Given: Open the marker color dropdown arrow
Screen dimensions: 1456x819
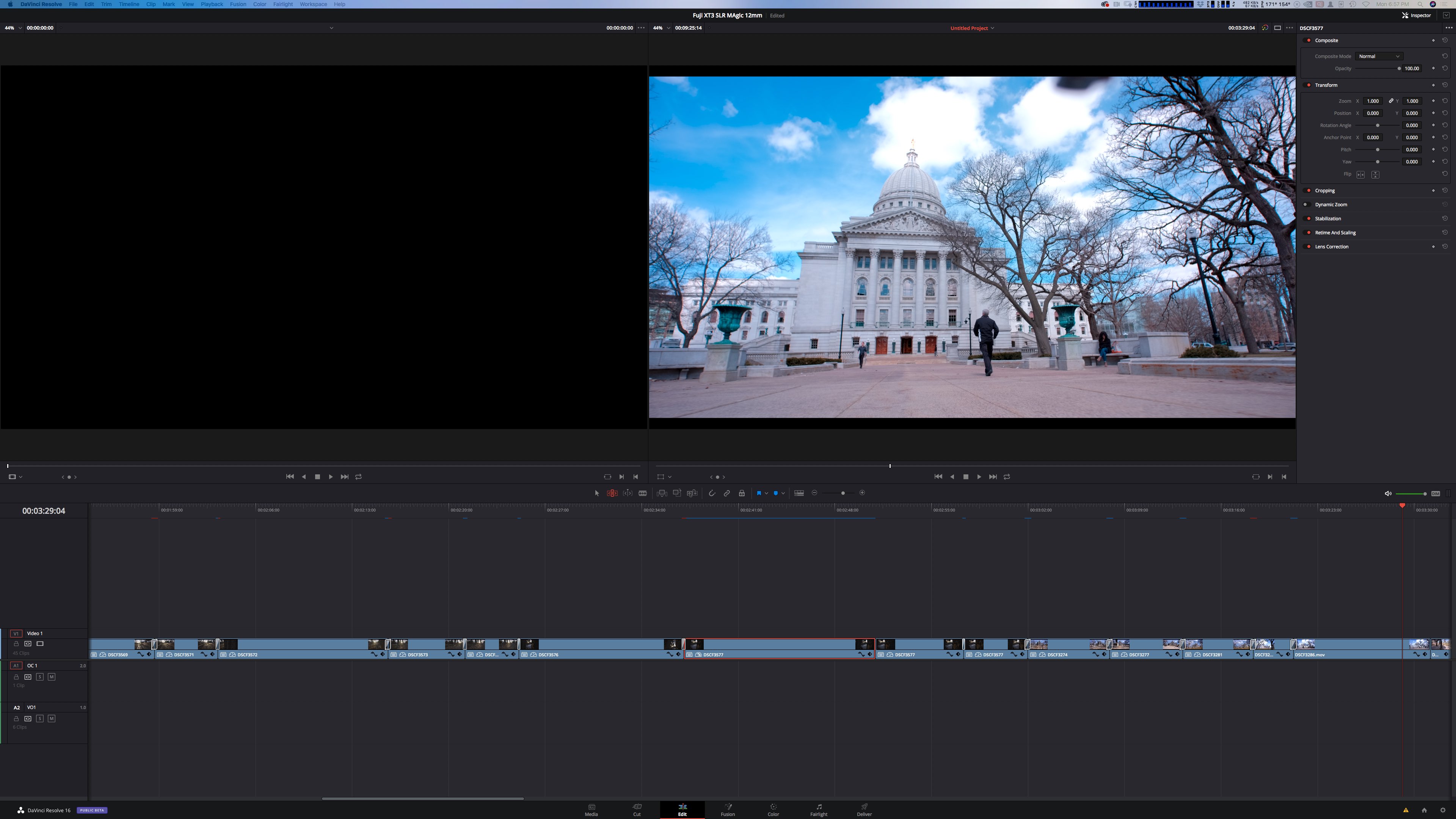Looking at the screenshot, I should pos(783,493).
